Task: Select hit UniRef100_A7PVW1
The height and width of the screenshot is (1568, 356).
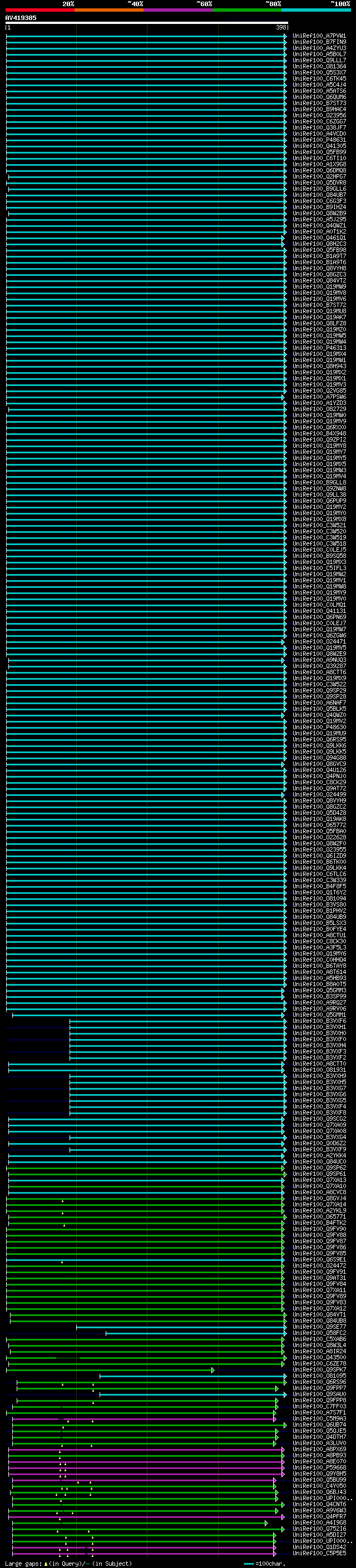Action: pyautogui.click(x=319, y=36)
